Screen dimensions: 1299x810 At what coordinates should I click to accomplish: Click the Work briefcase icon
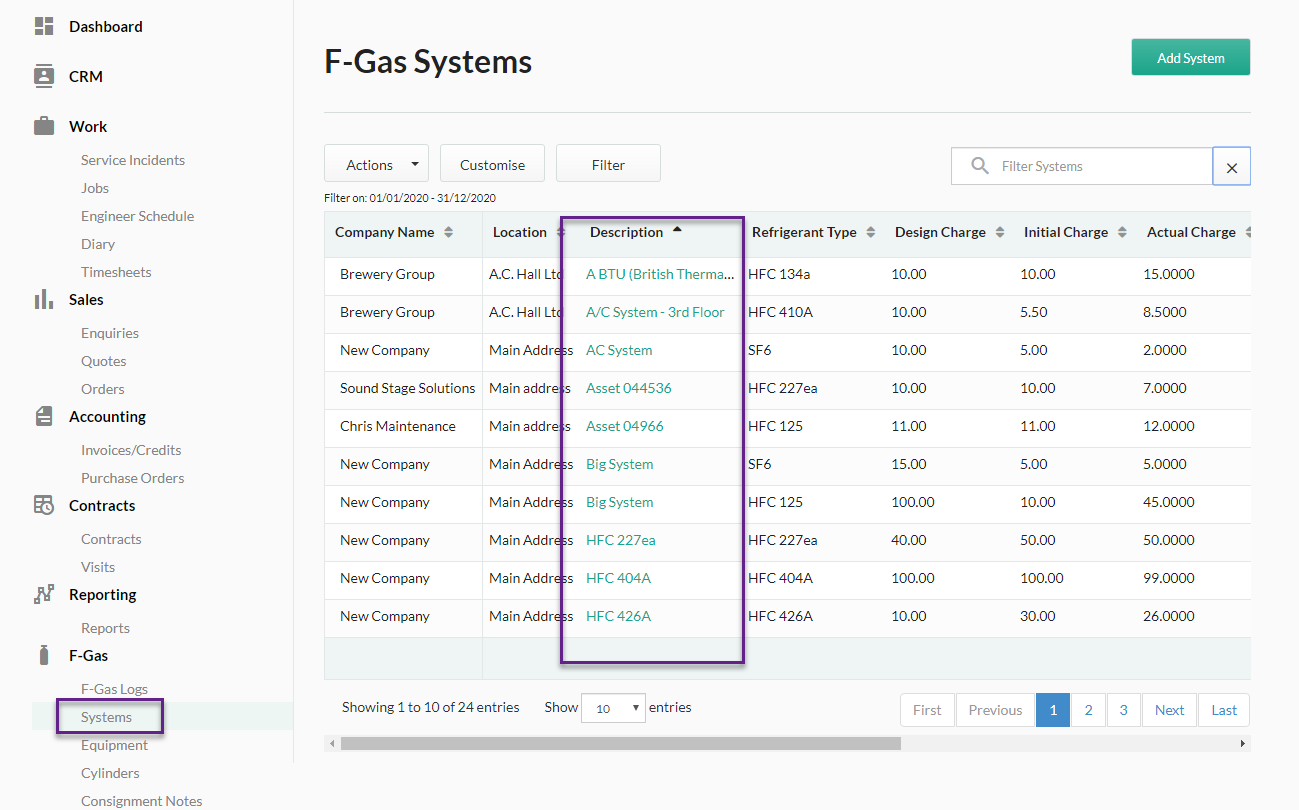pyautogui.click(x=44, y=126)
